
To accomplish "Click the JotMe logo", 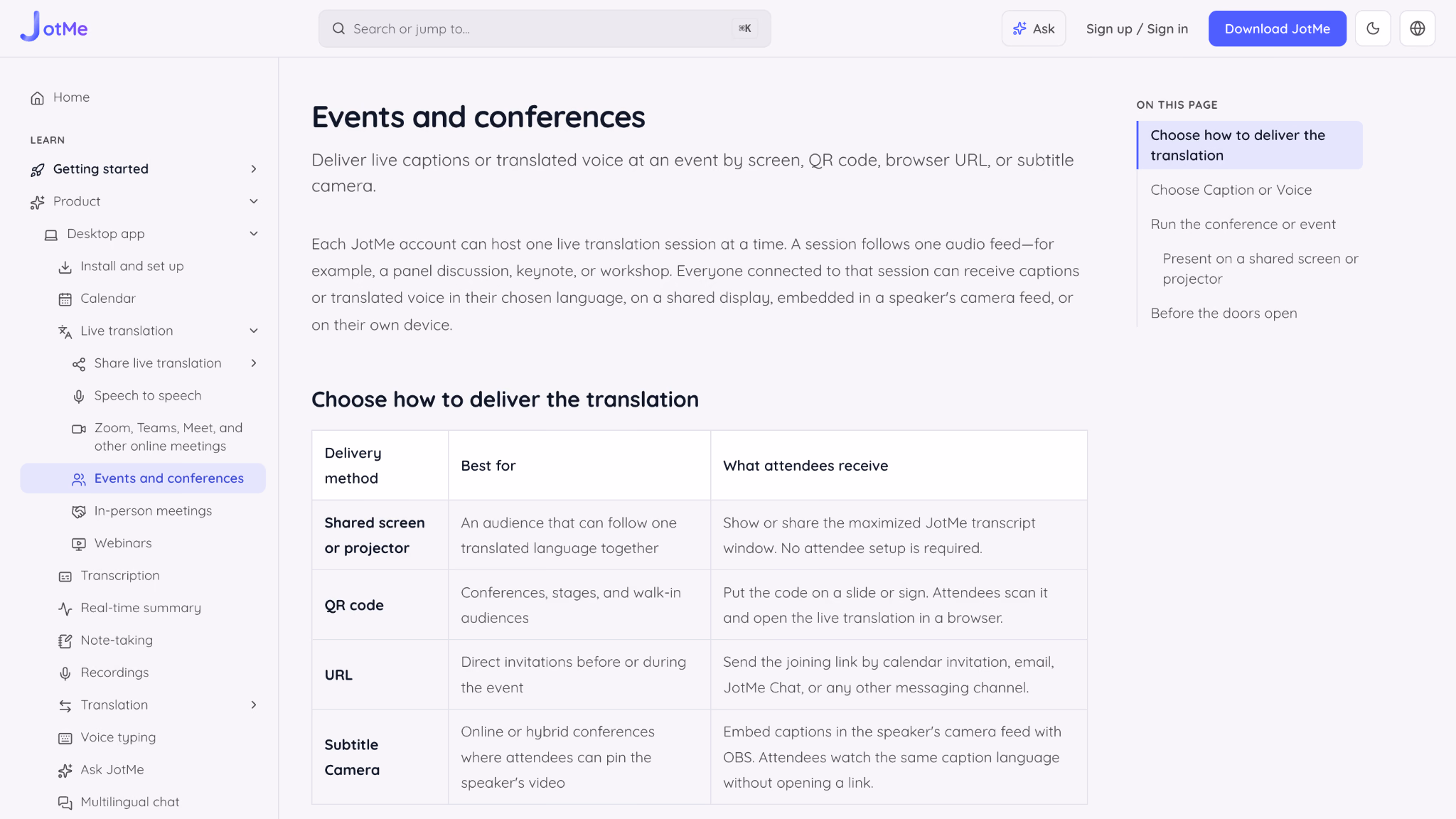I will tap(54, 27).
